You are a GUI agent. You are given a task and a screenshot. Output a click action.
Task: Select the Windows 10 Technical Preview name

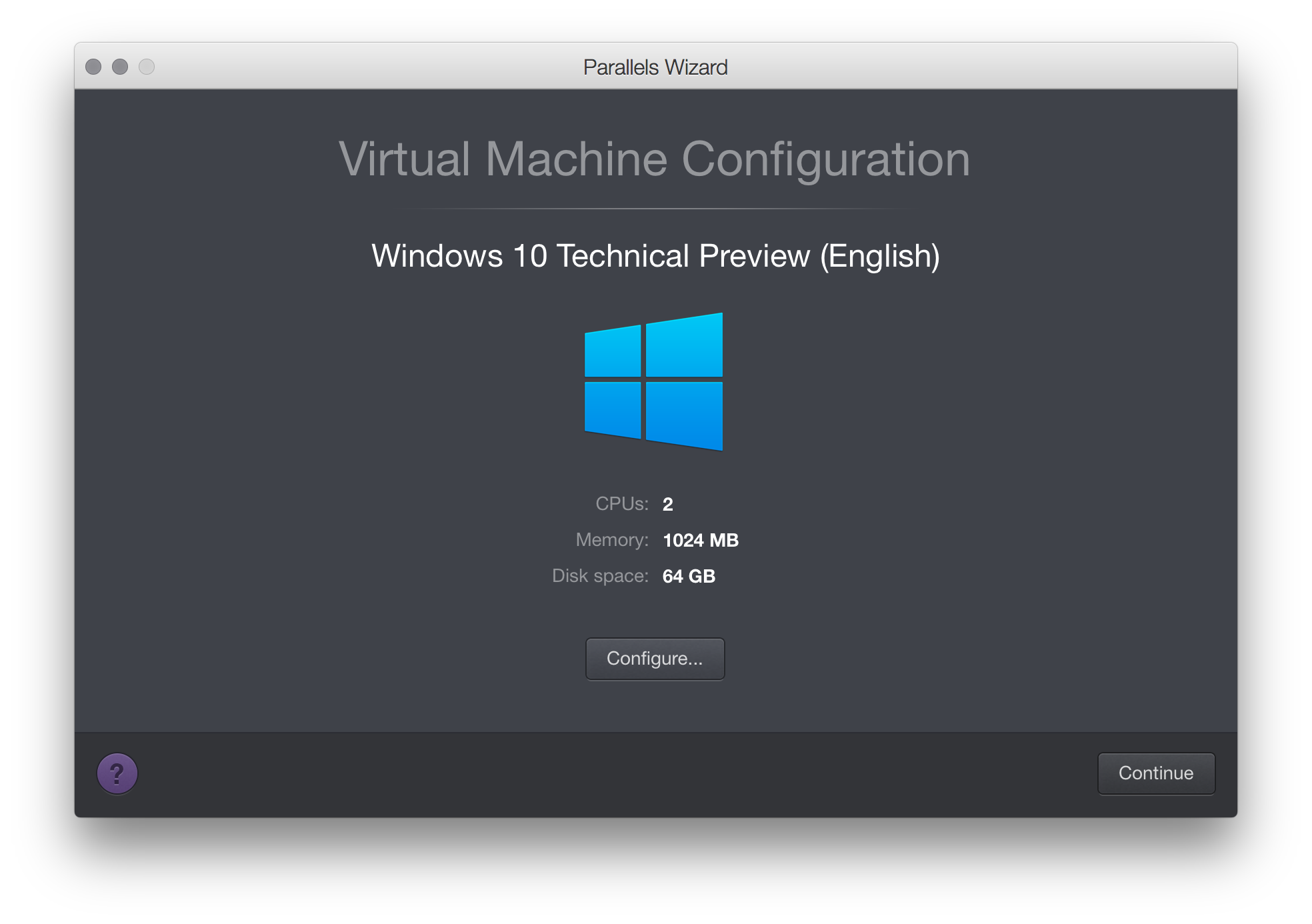click(x=655, y=256)
